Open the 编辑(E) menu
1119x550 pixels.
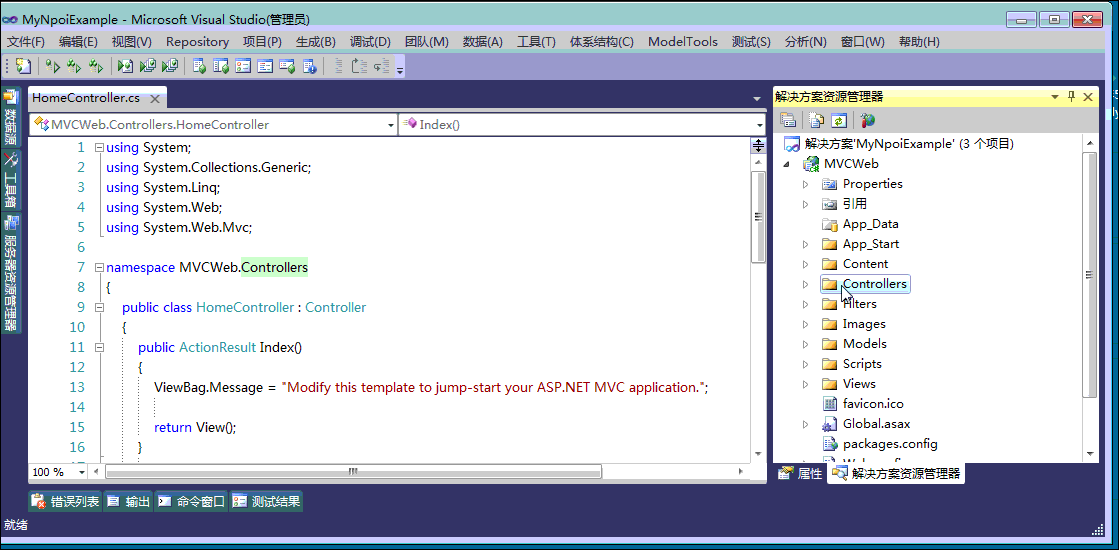coord(79,42)
